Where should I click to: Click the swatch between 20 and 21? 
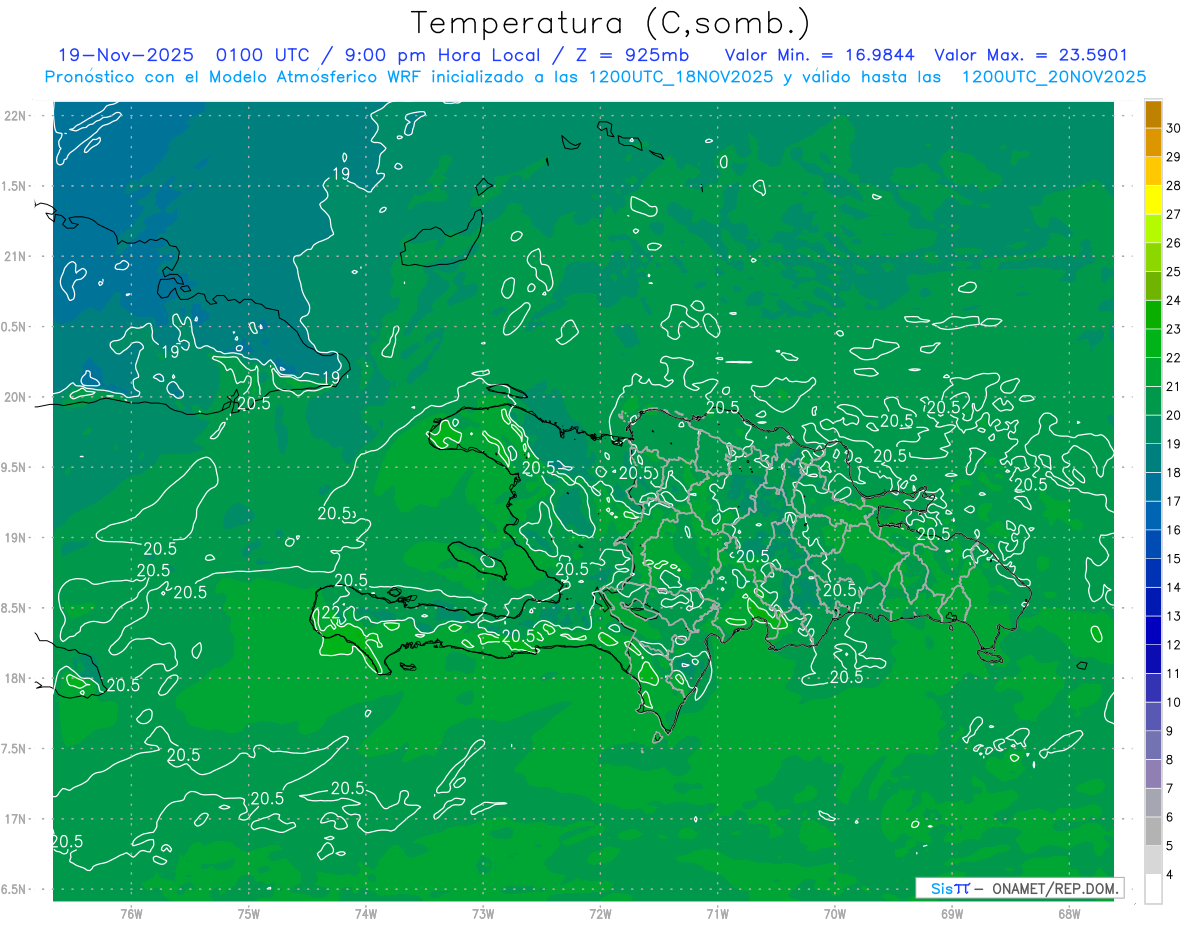point(1154,401)
